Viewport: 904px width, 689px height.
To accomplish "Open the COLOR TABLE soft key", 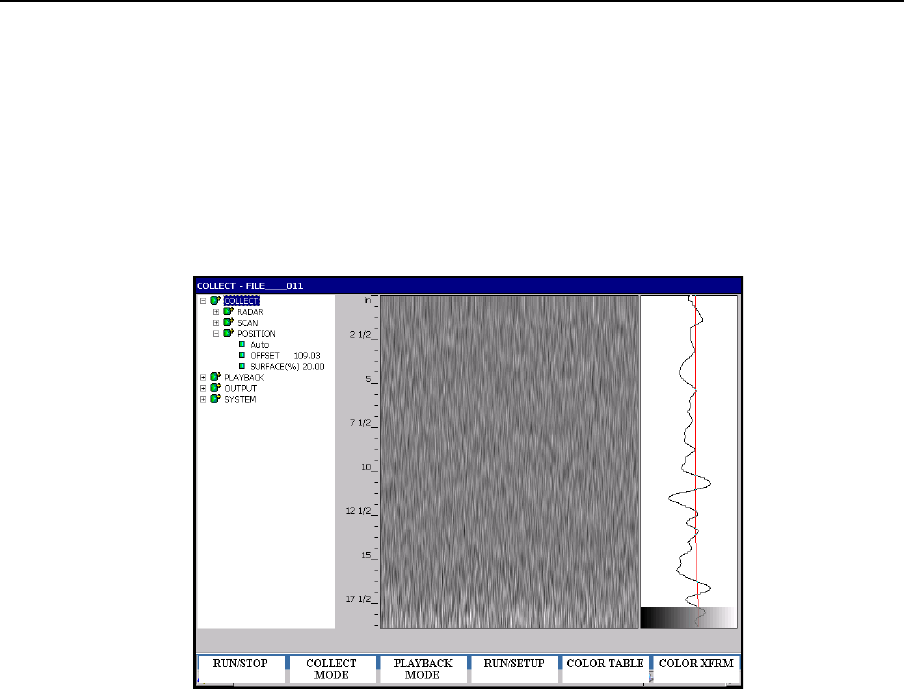I will [x=605, y=669].
